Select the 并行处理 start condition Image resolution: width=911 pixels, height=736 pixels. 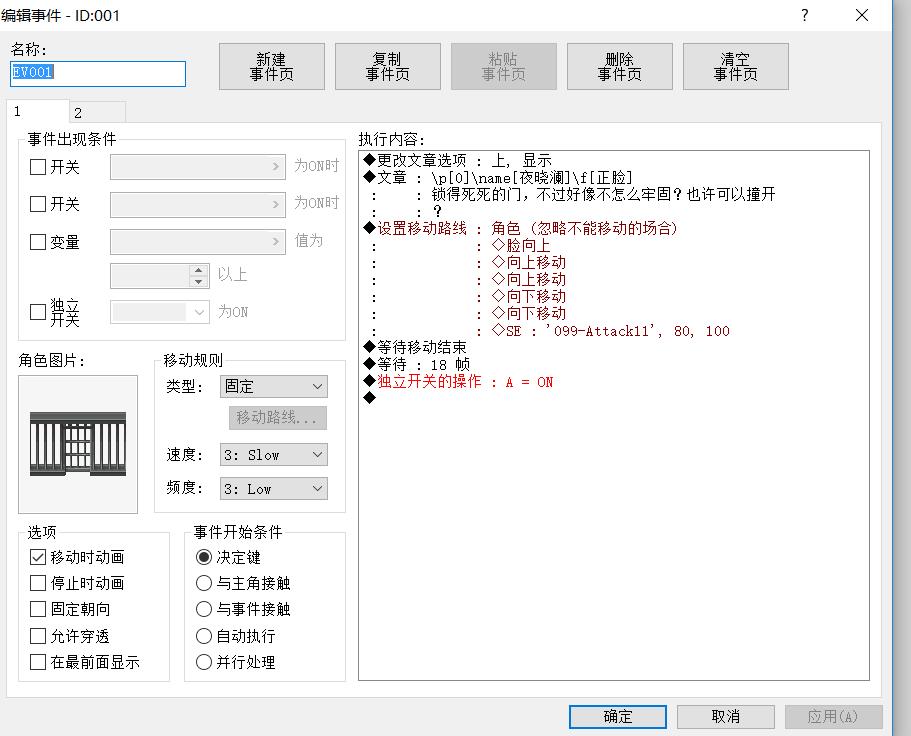204,662
